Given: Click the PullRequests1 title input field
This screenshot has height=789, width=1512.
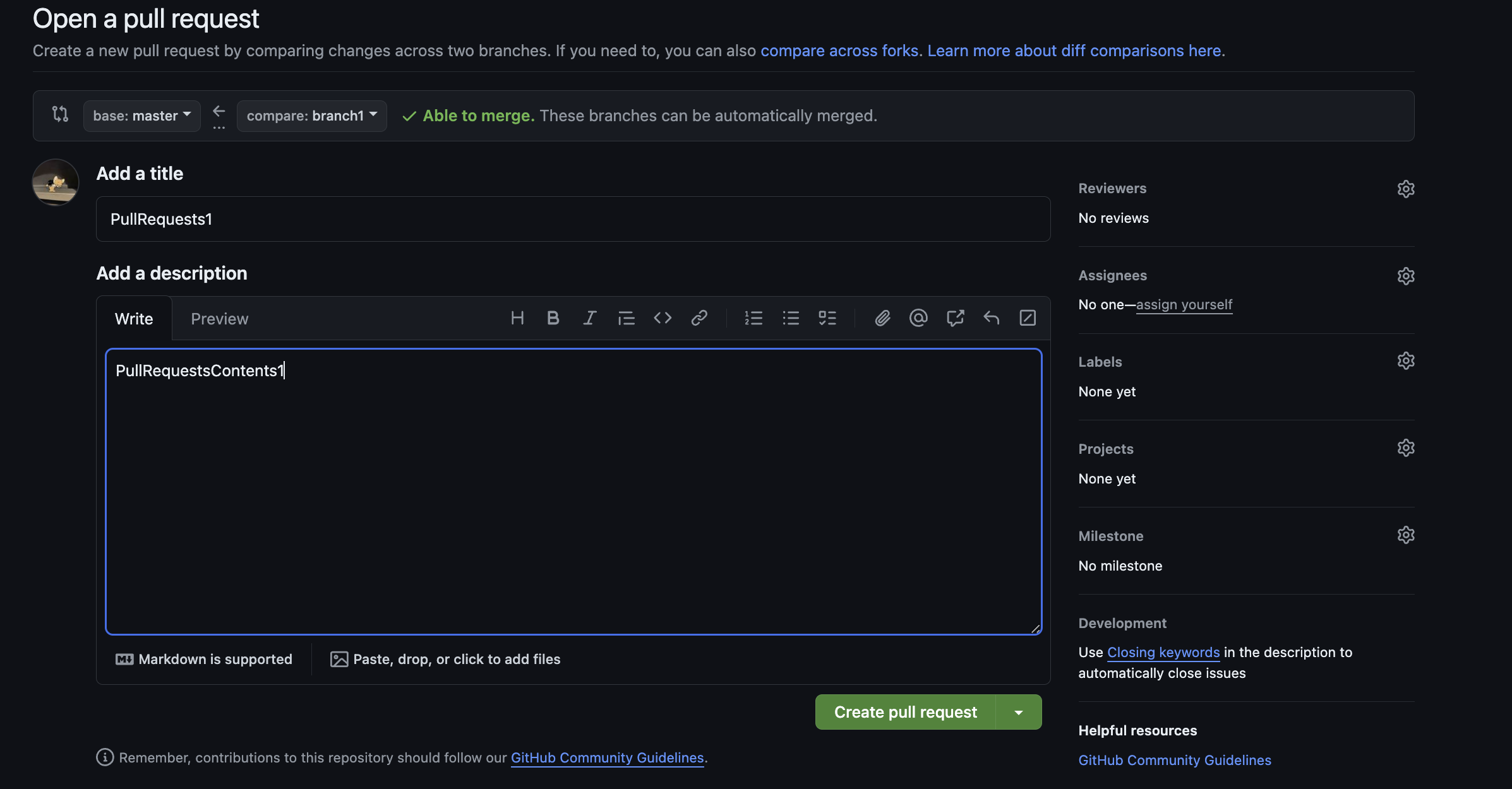Looking at the screenshot, I should pos(573,219).
